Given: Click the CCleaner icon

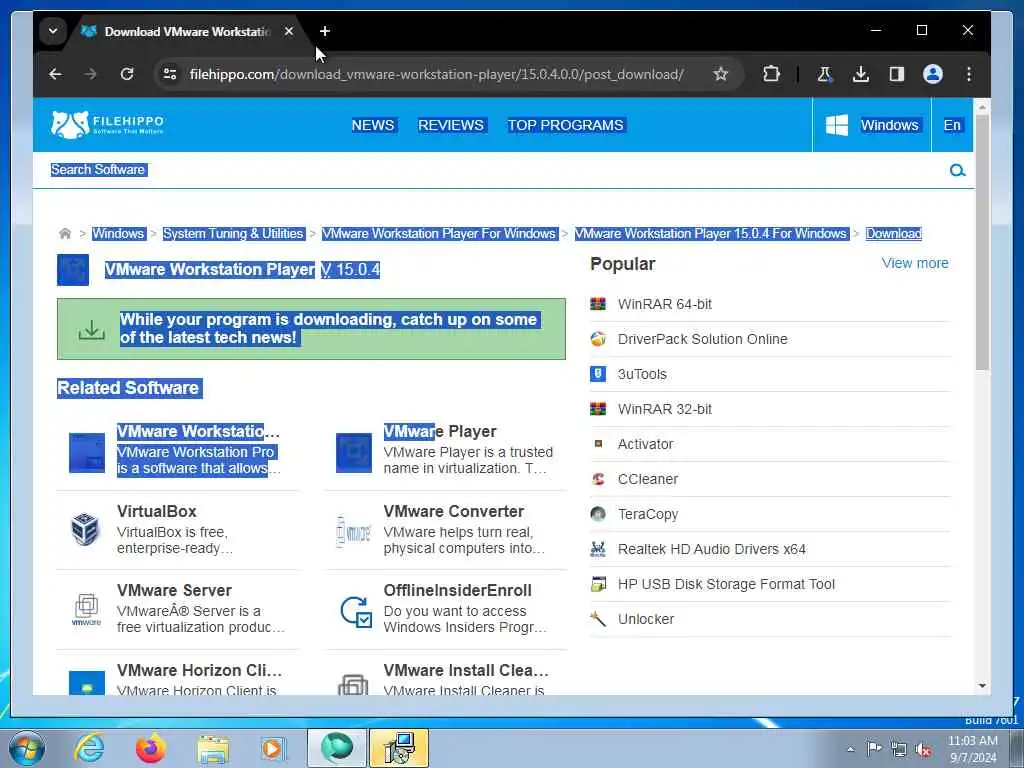Looking at the screenshot, I should click(x=598, y=479).
